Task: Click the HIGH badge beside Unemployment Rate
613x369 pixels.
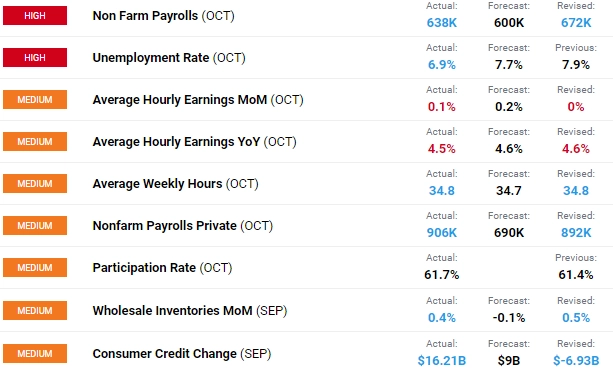Action: 35,57
